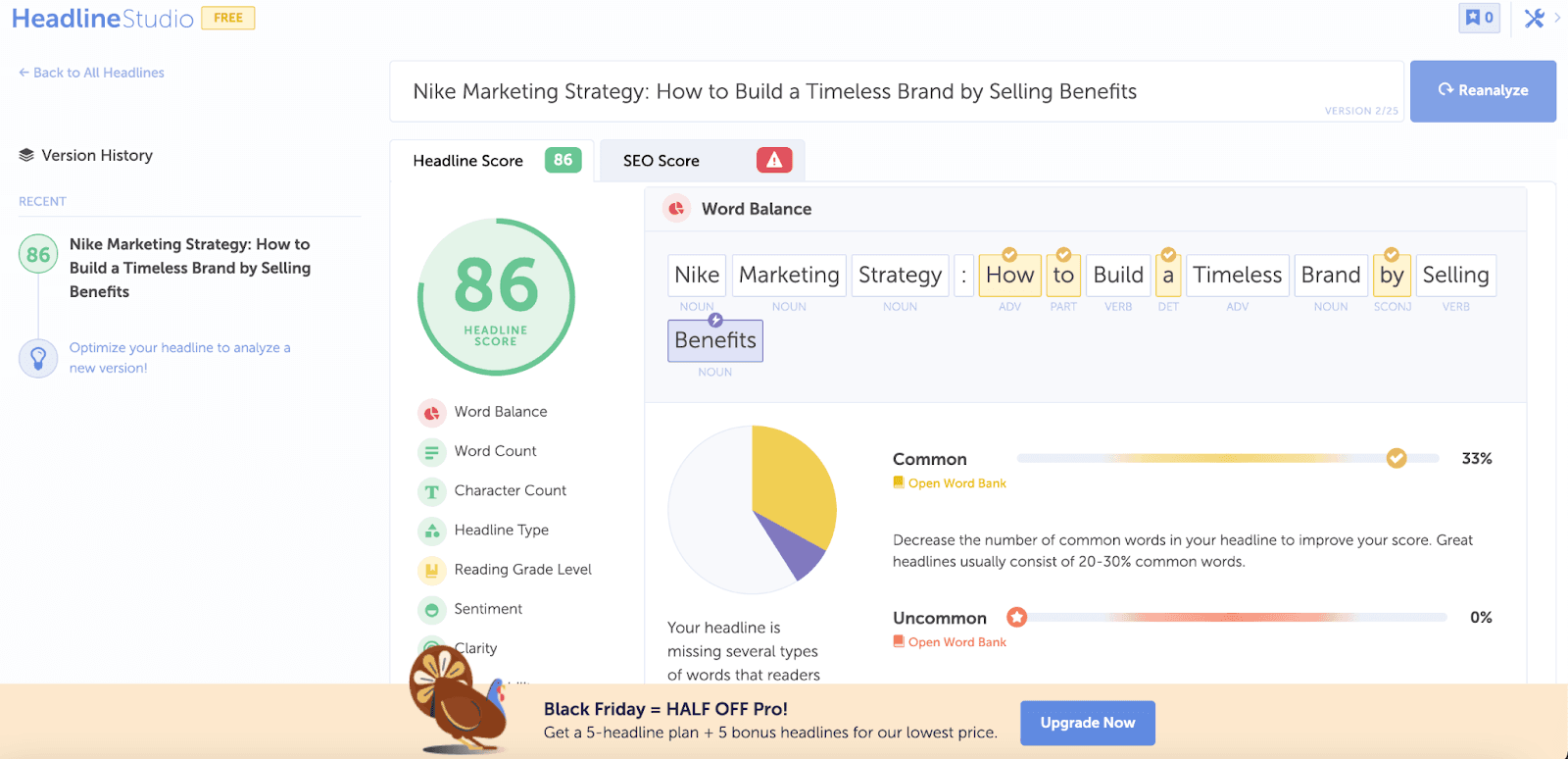
Task: Go back to All Headlines
Action: coord(91,73)
